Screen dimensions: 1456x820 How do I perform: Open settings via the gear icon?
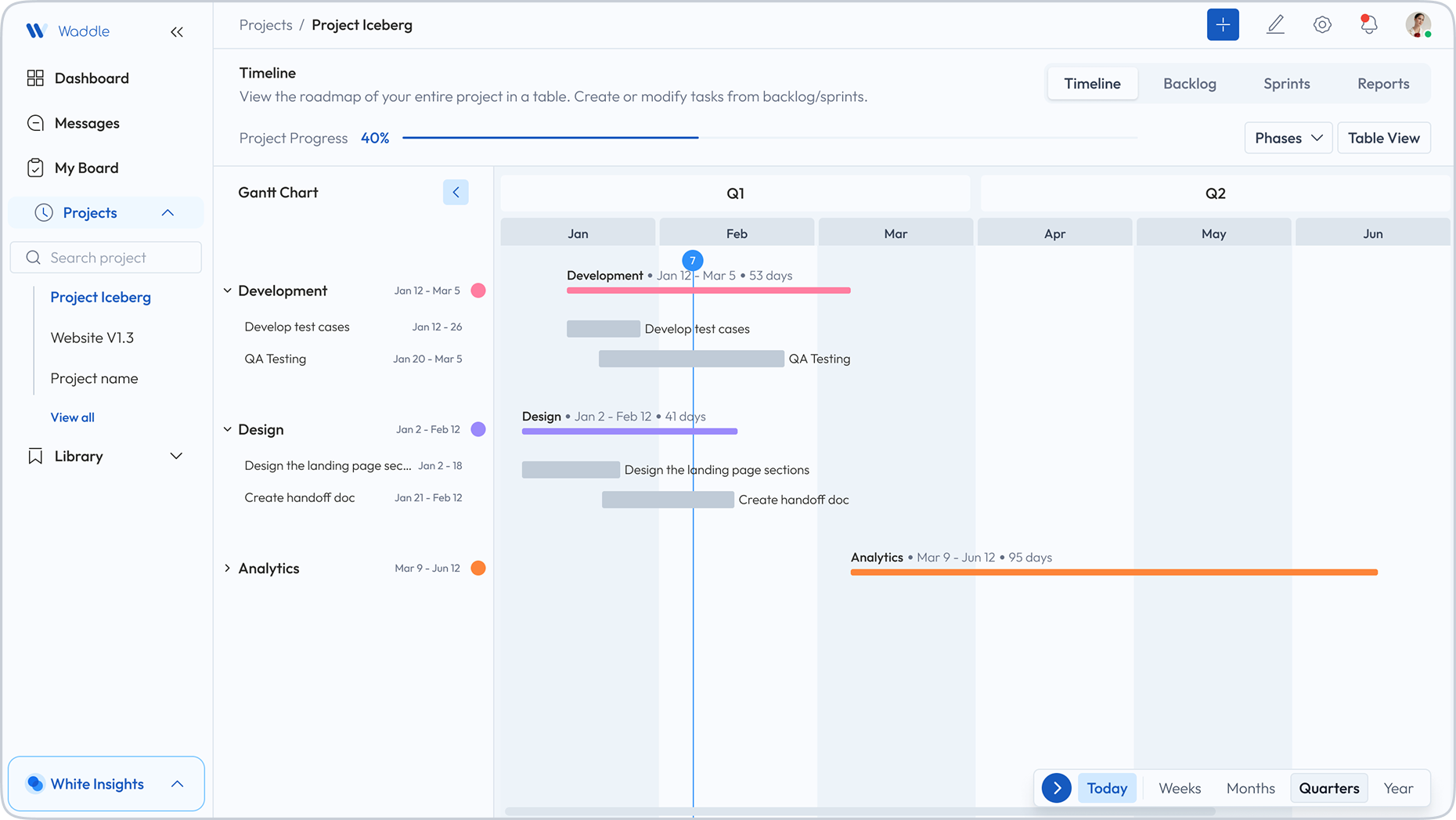(1322, 25)
